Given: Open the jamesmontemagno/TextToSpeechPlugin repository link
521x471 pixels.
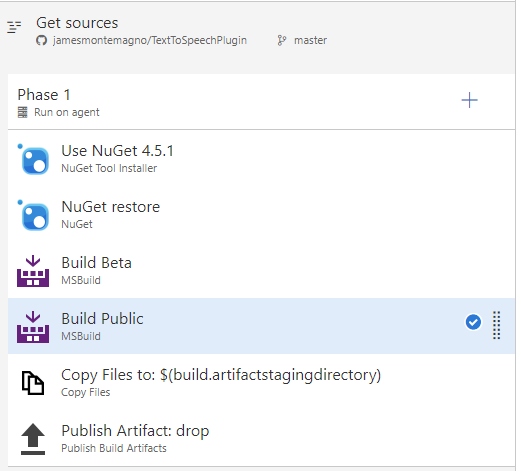Looking at the screenshot, I should point(150,40).
